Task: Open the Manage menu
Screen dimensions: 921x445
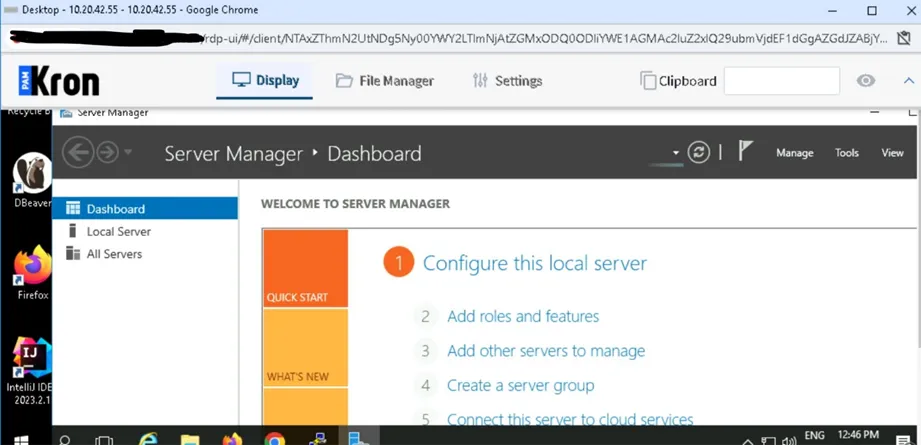Action: pos(795,153)
